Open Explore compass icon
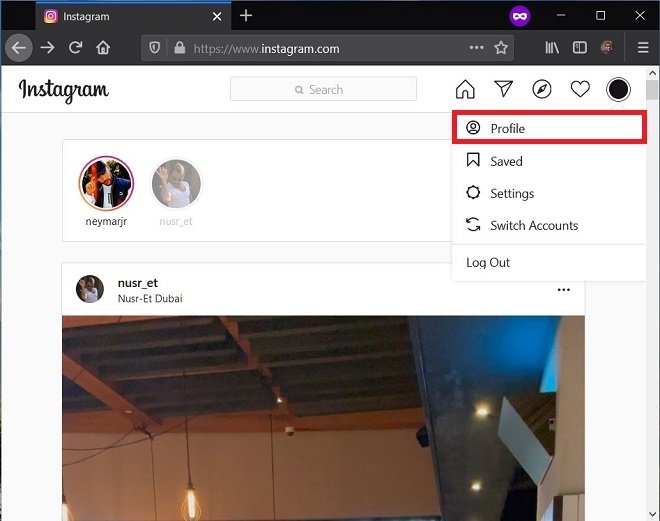This screenshot has width=660, height=521. tap(542, 89)
